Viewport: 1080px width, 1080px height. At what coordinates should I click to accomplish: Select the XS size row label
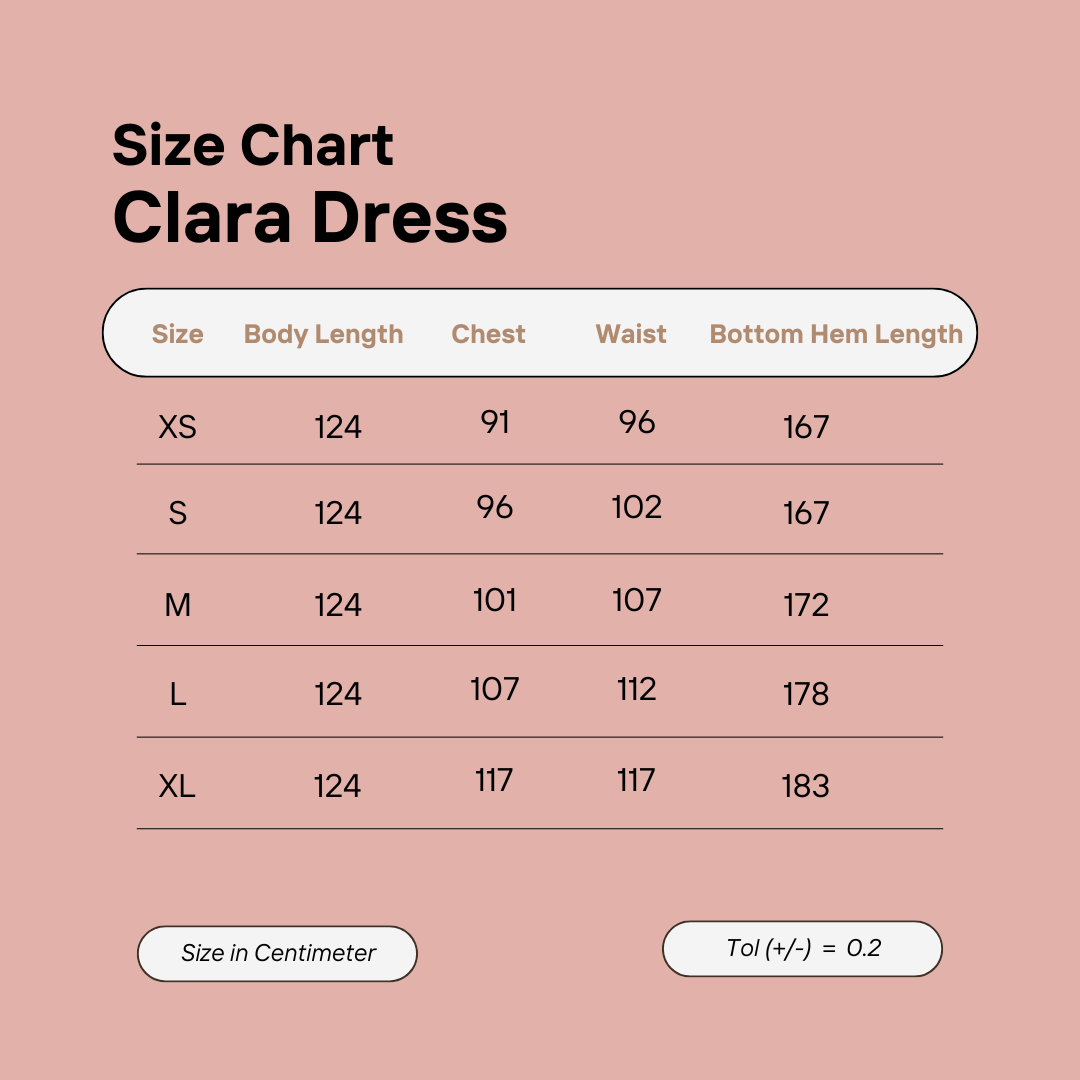(x=177, y=427)
